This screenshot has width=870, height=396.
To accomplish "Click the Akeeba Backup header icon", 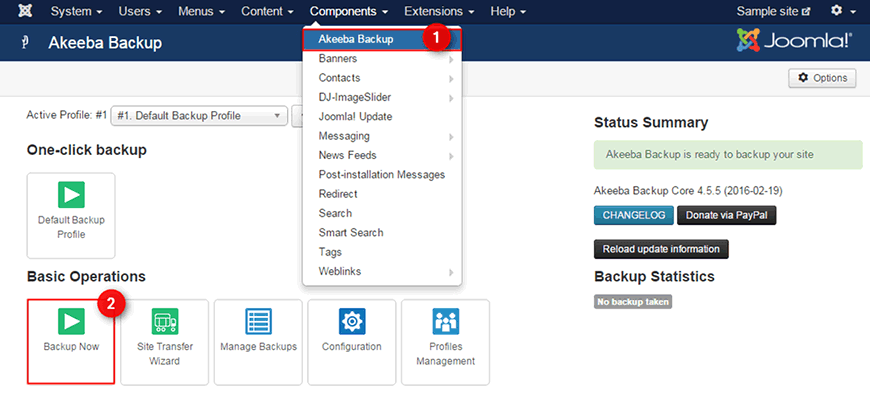I will click(25, 43).
